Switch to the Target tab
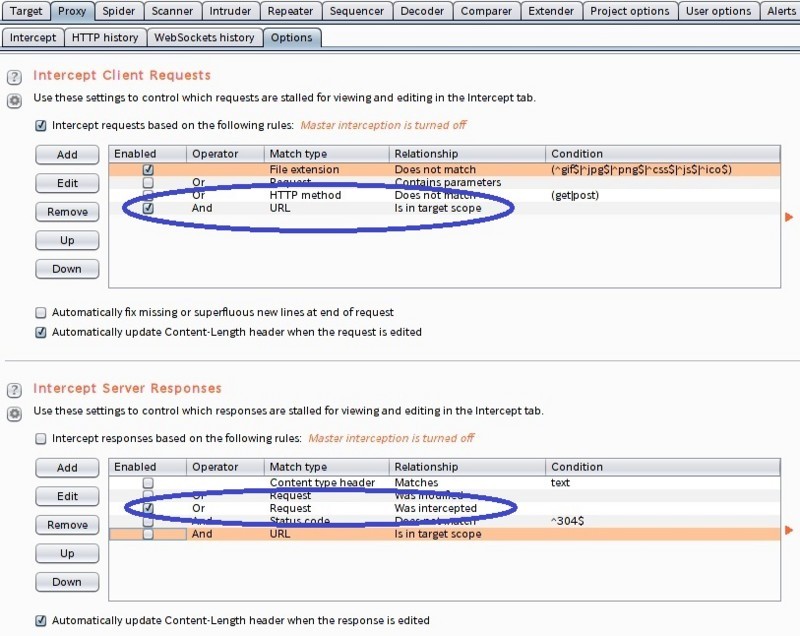Image resolution: width=800 pixels, height=636 pixels. pyautogui.click(x=26, y=11)
